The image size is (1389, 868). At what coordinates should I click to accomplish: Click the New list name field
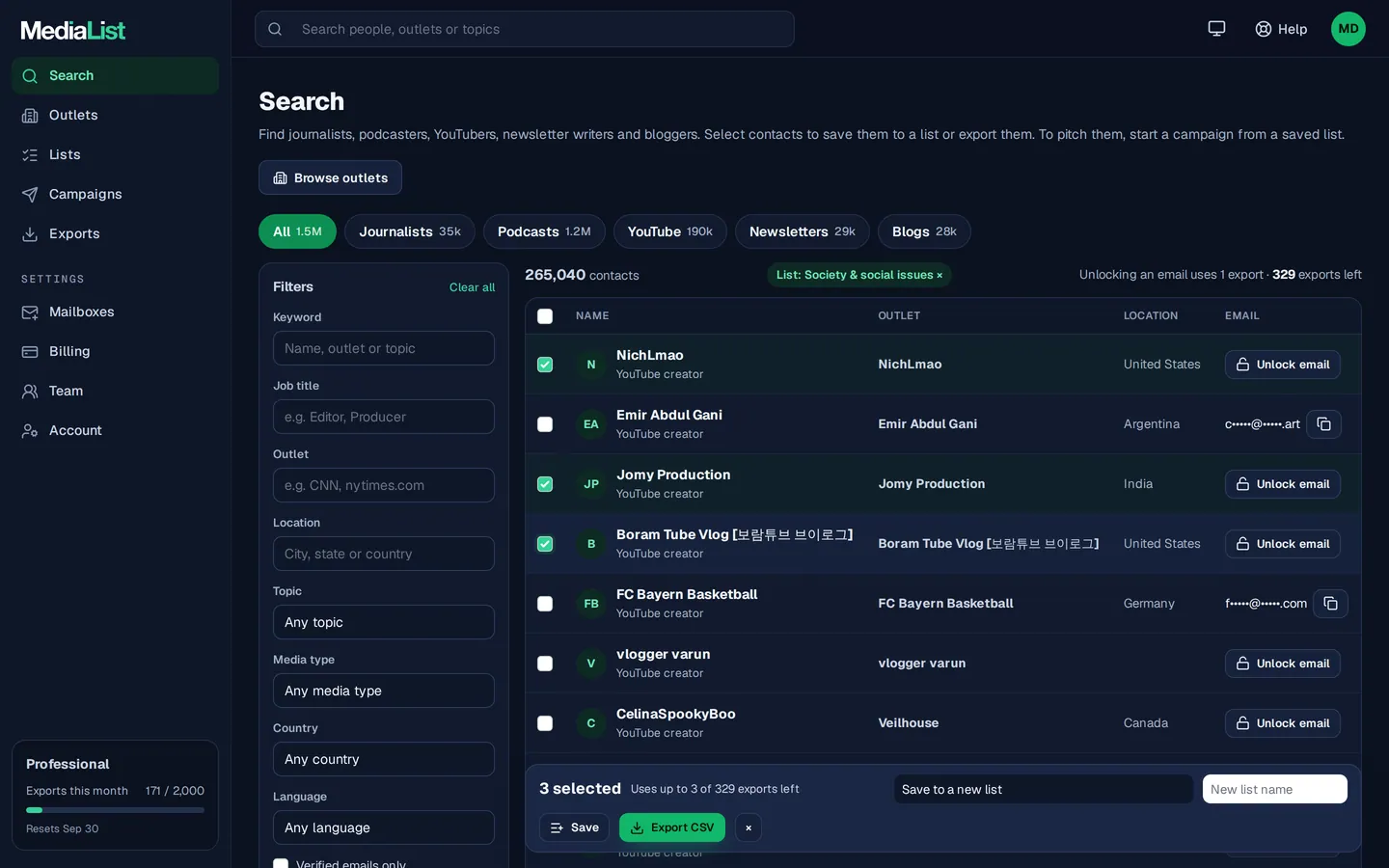pos(1275,789)
